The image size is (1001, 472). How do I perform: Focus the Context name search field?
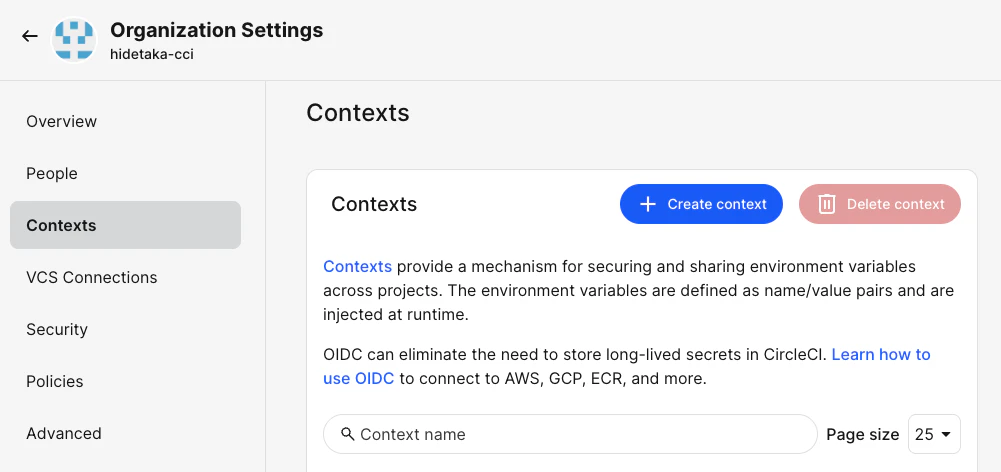(x=580, y=434)
